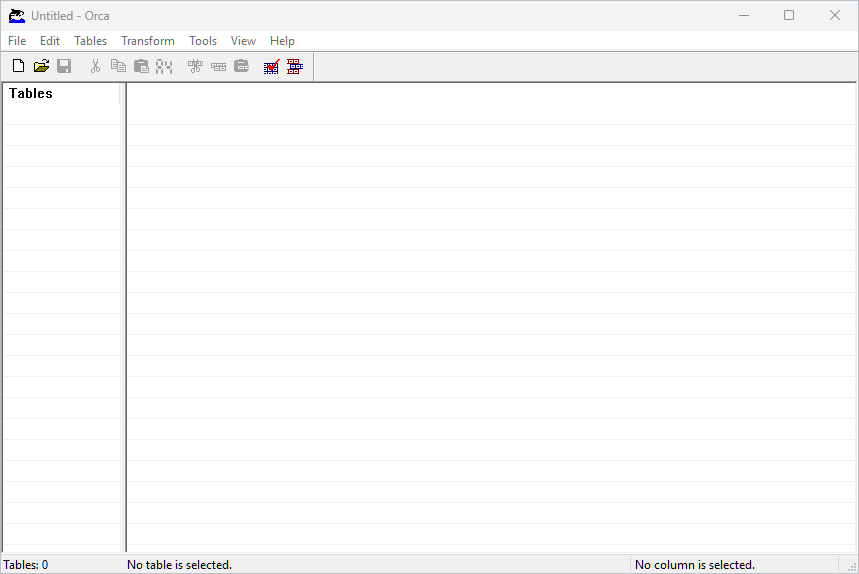Click the Copy Rows icon
Screen dimensions: 859x574
pyautogui.click(x=218, y=67)
